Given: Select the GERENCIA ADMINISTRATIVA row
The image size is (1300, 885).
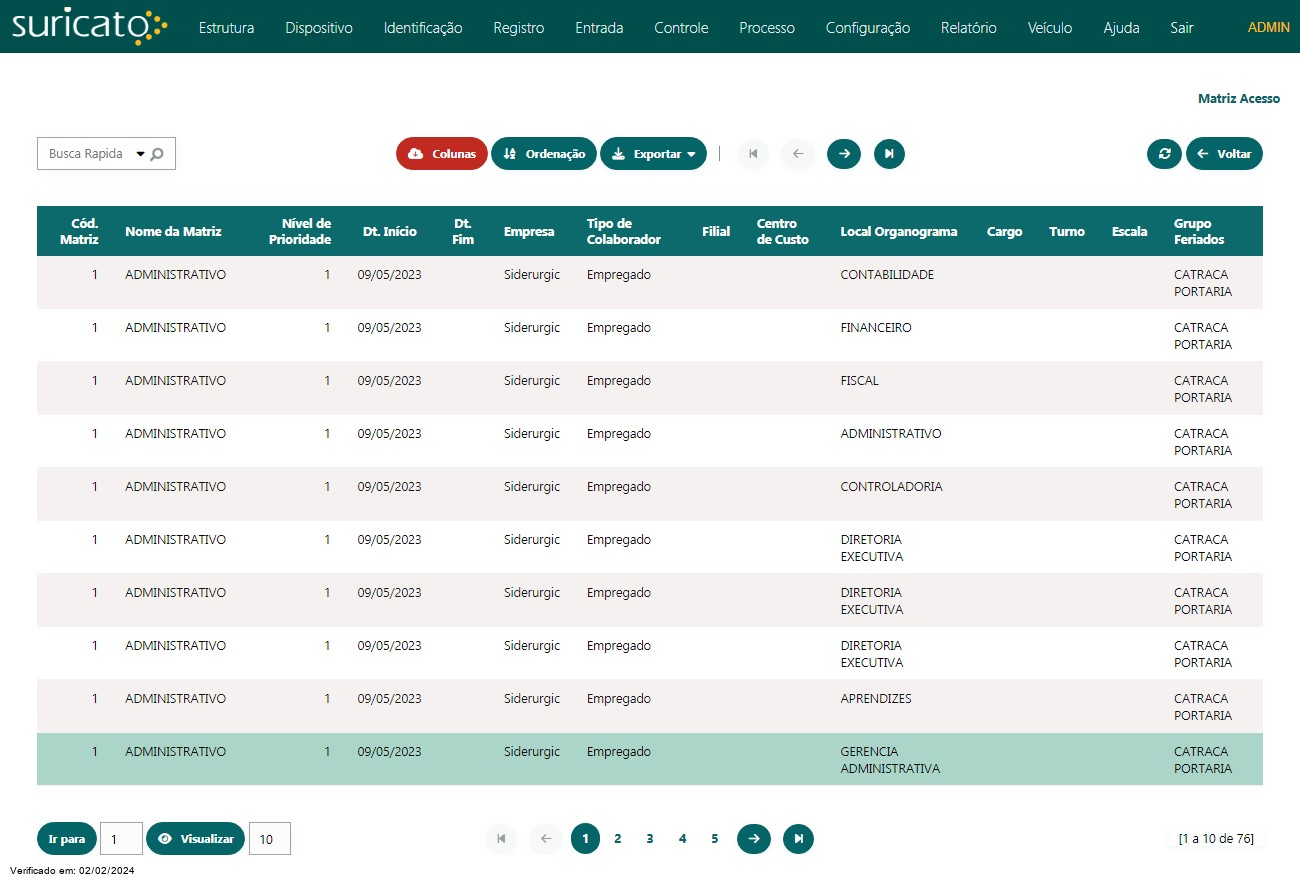Looking at the screenshot, I should (650, 759).
